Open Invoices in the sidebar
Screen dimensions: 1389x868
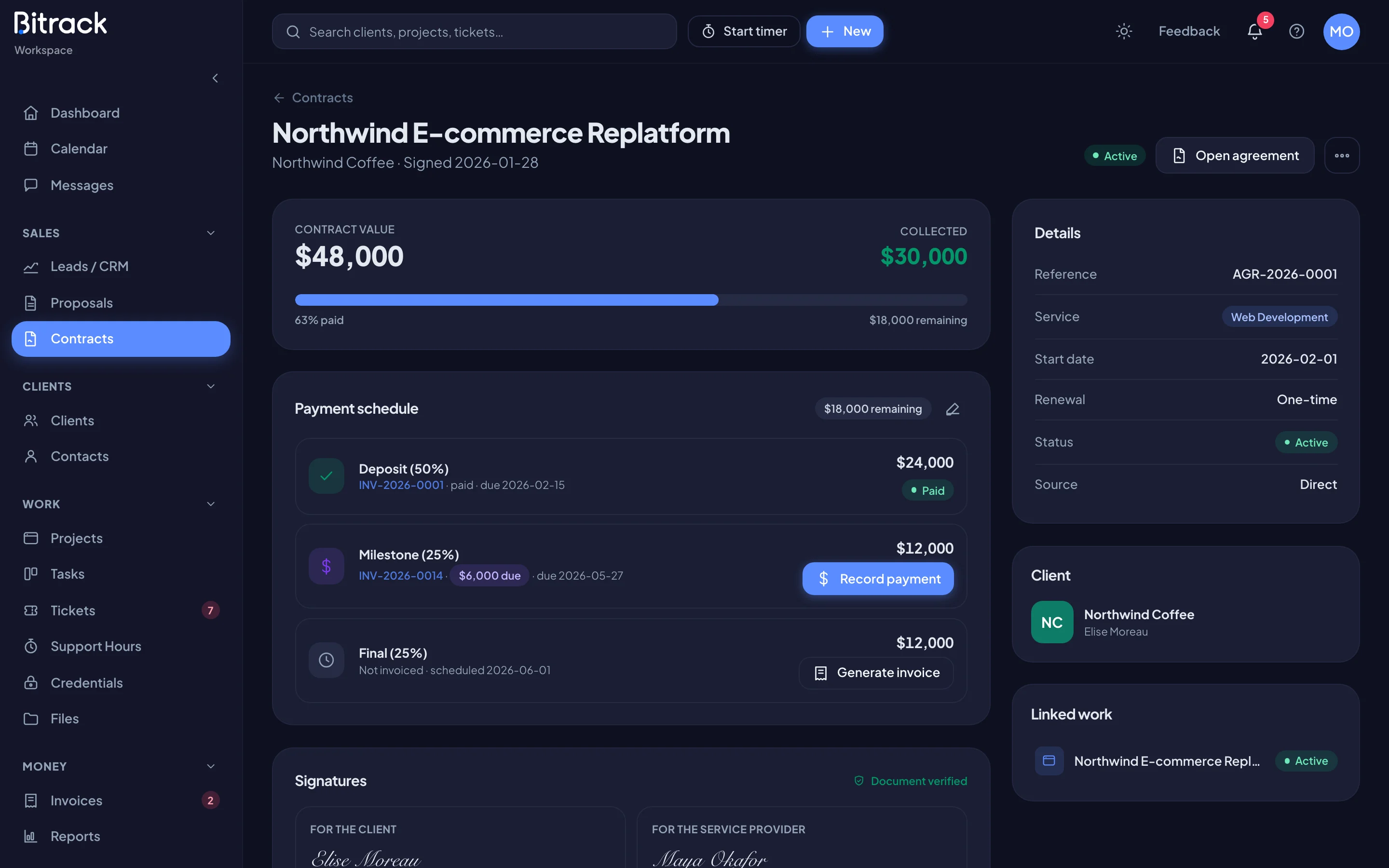tap(121, 800)
